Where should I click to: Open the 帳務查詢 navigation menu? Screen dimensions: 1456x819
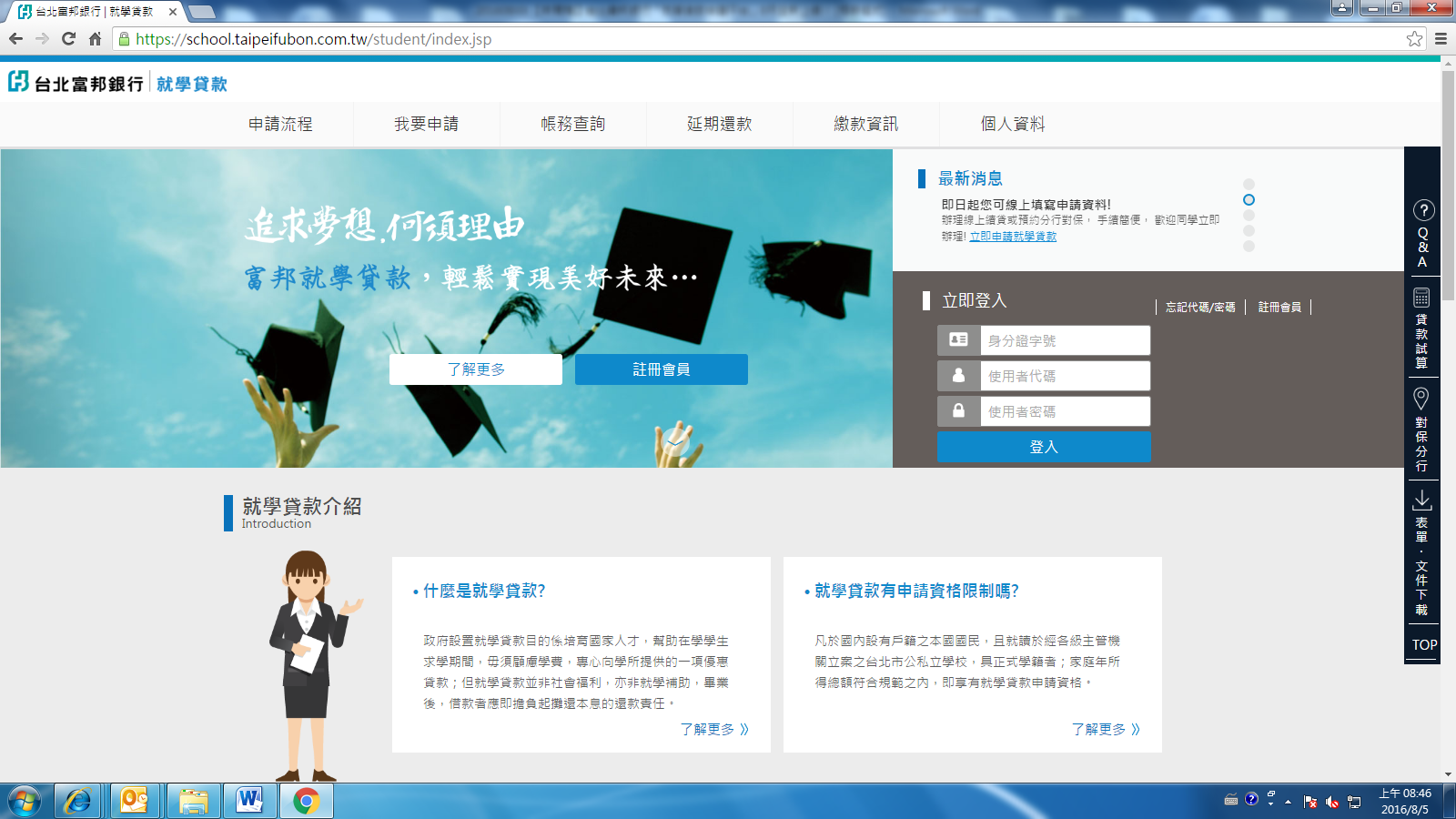point(573,124)
